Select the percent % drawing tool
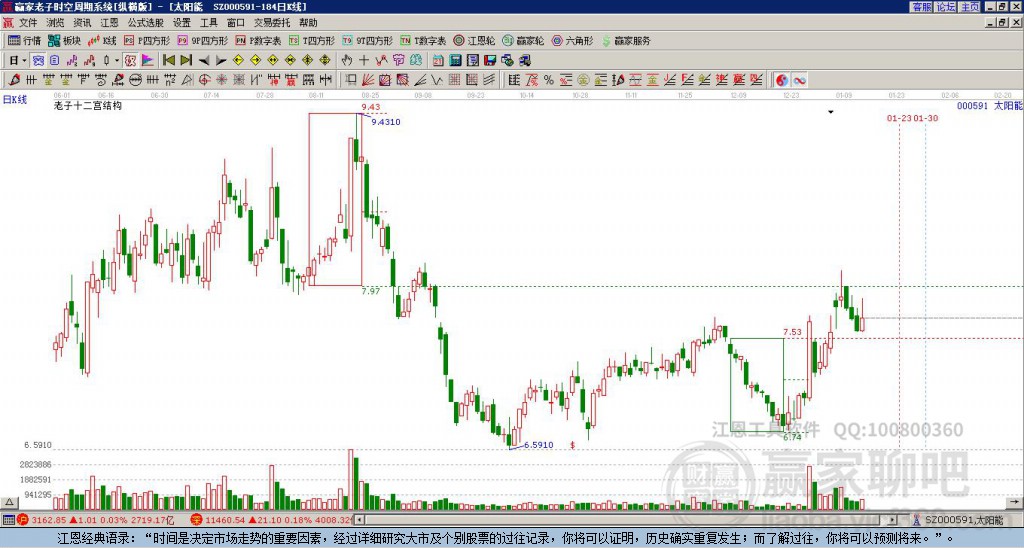Image resolution: width=1024 pixels, height=548 pixels. coord(549,80)
